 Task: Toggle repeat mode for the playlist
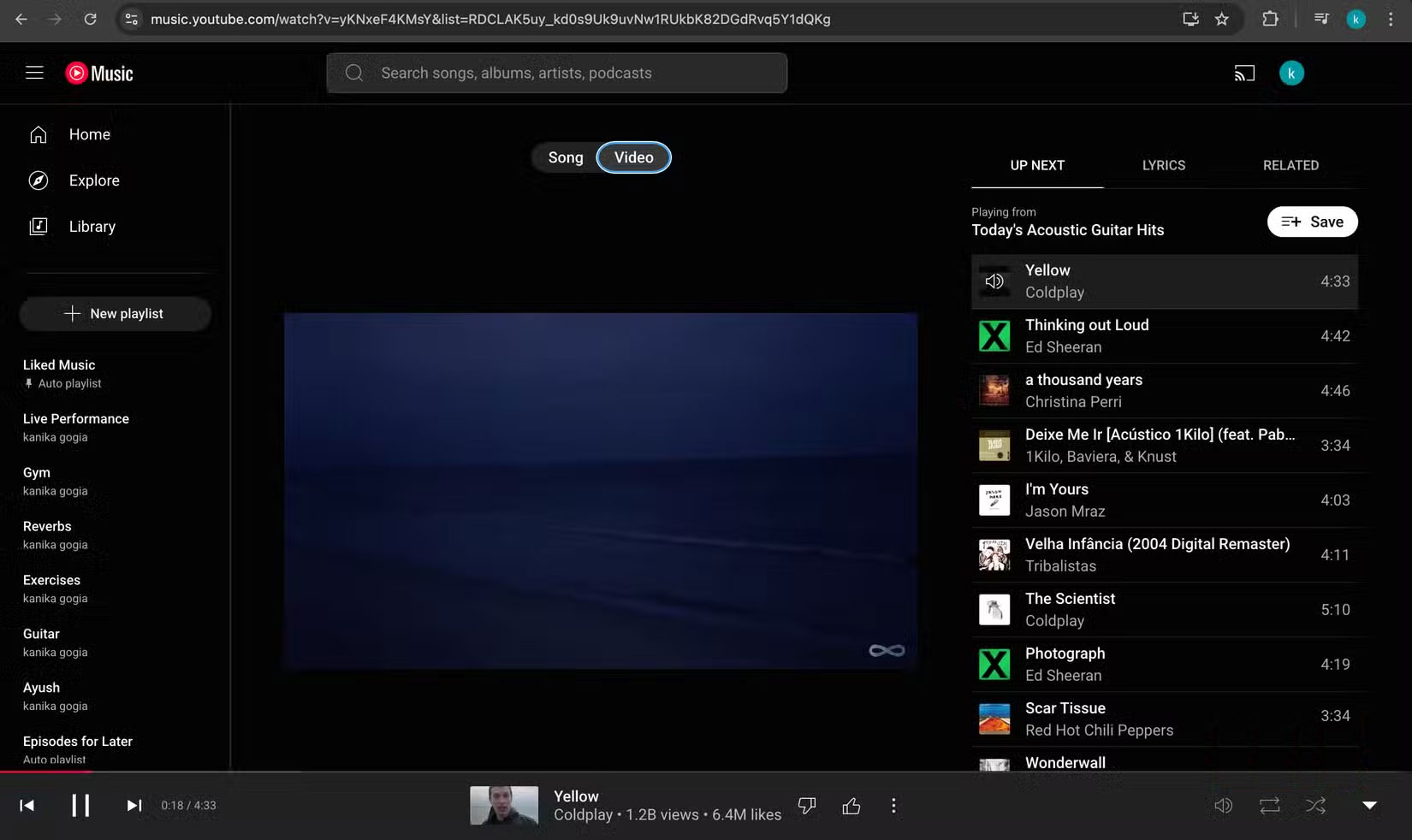[1269, 805]
